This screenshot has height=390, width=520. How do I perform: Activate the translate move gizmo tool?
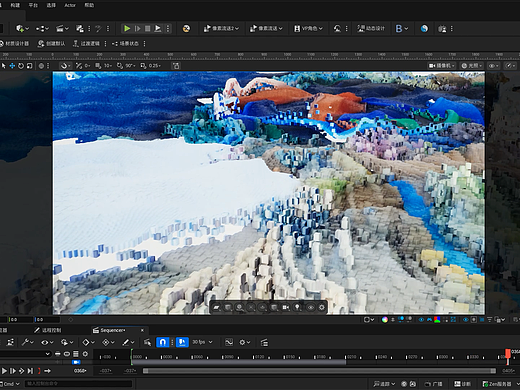click(12, 66)
